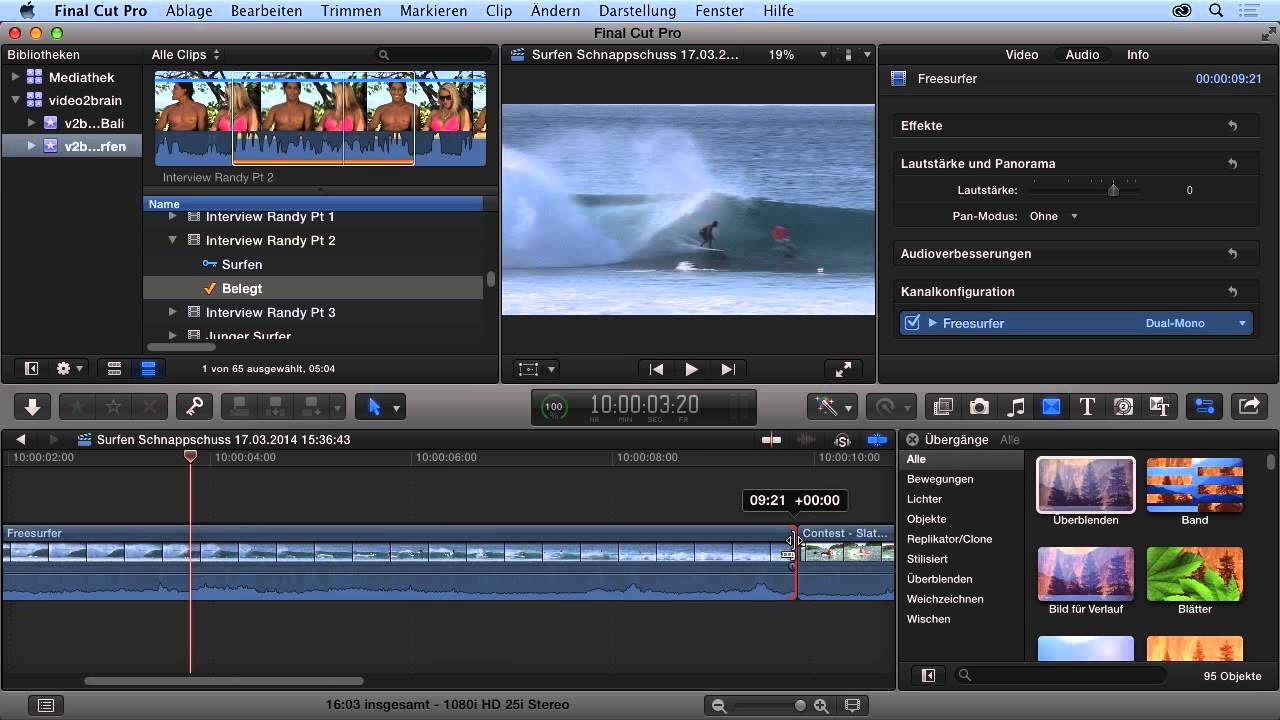
Task: Open the titles browser T icon
Action: (1087, 407)
